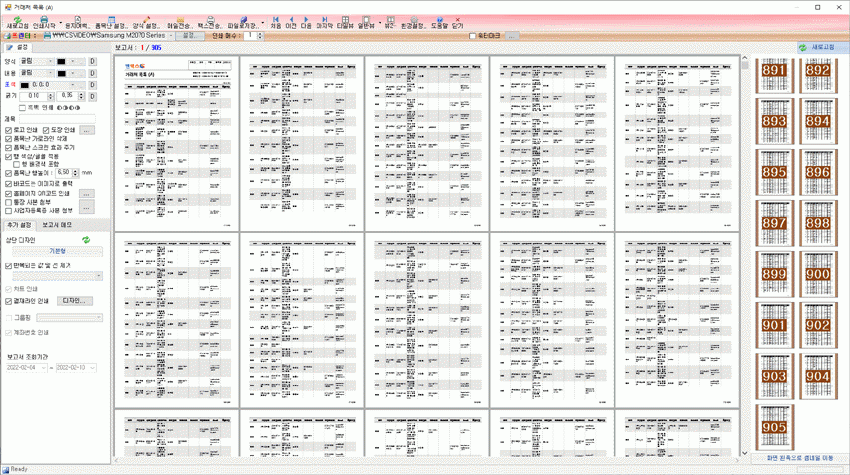Screen dimensions: 850x475
Task: Start printing with 인쇄시작 icon
Action: click(43, 23)
